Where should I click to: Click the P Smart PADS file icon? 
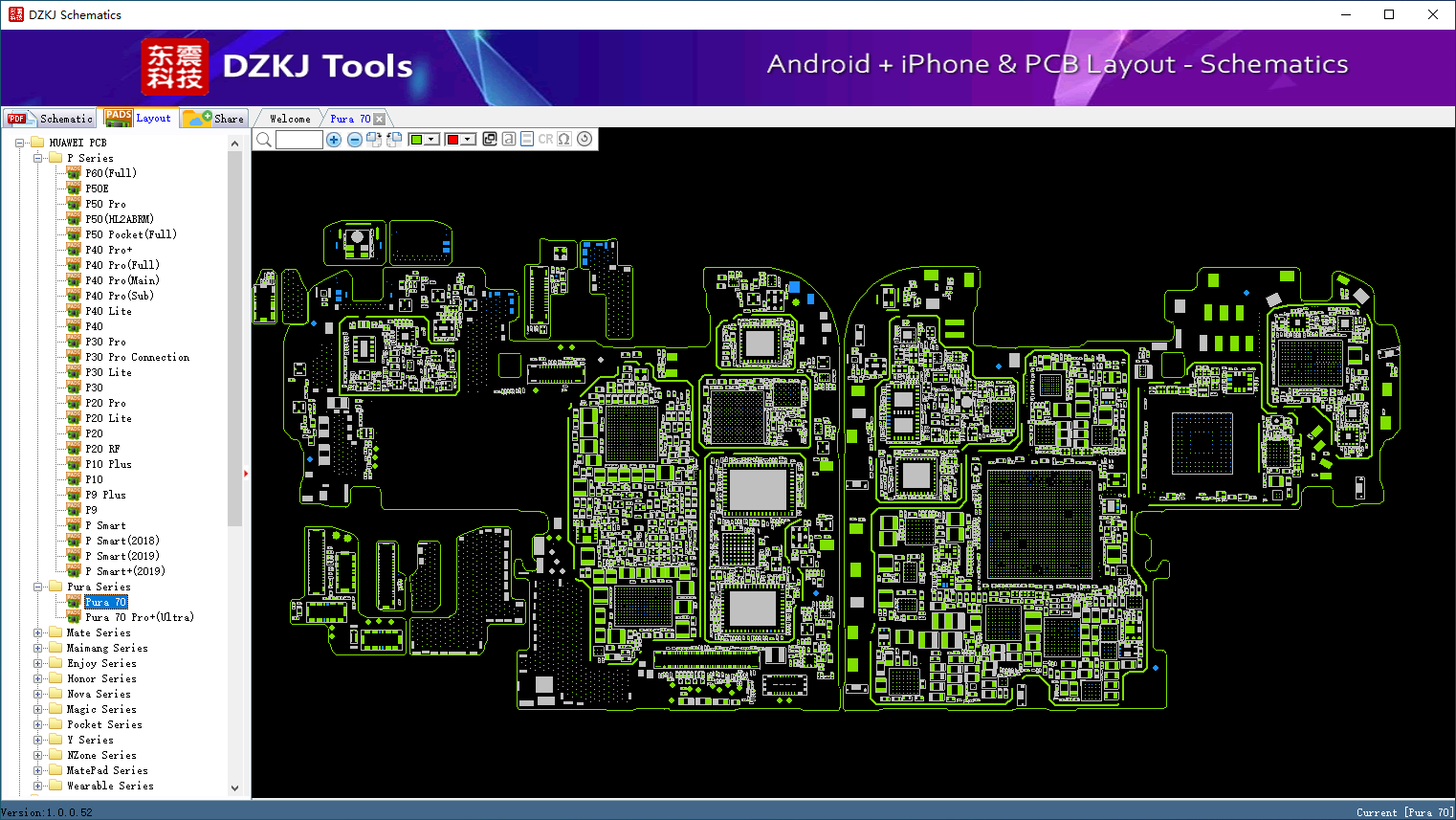(x=74, y=525)
